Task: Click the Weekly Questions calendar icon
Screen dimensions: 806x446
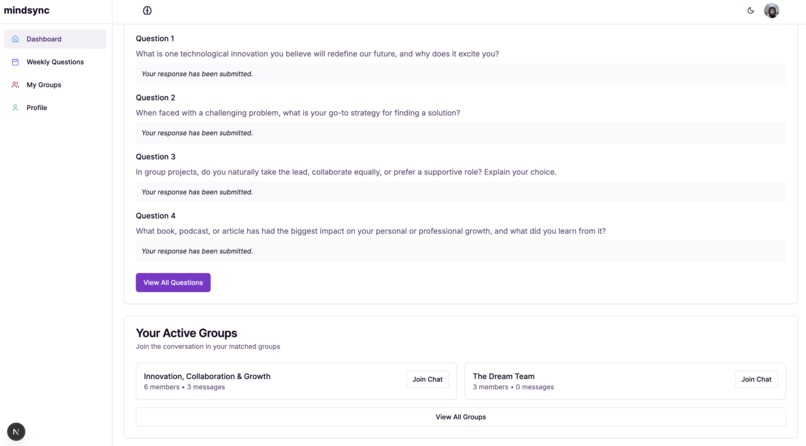Action: pyautogui.click(x=15, y=62)
